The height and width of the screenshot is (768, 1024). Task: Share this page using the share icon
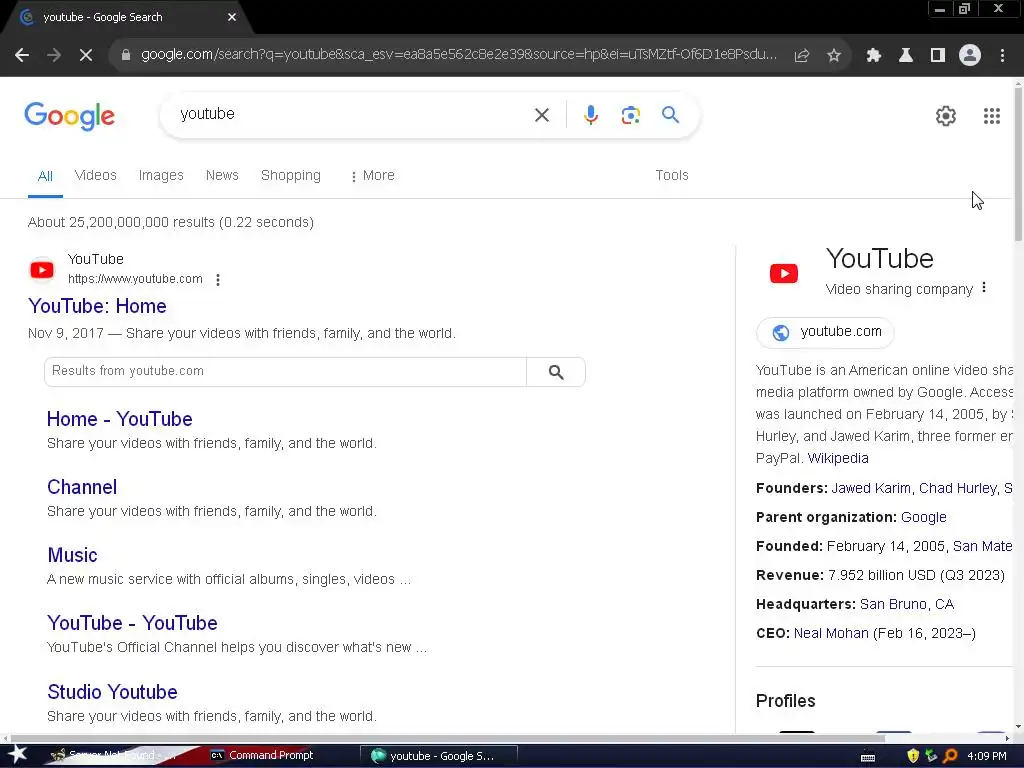coord(802,56)
